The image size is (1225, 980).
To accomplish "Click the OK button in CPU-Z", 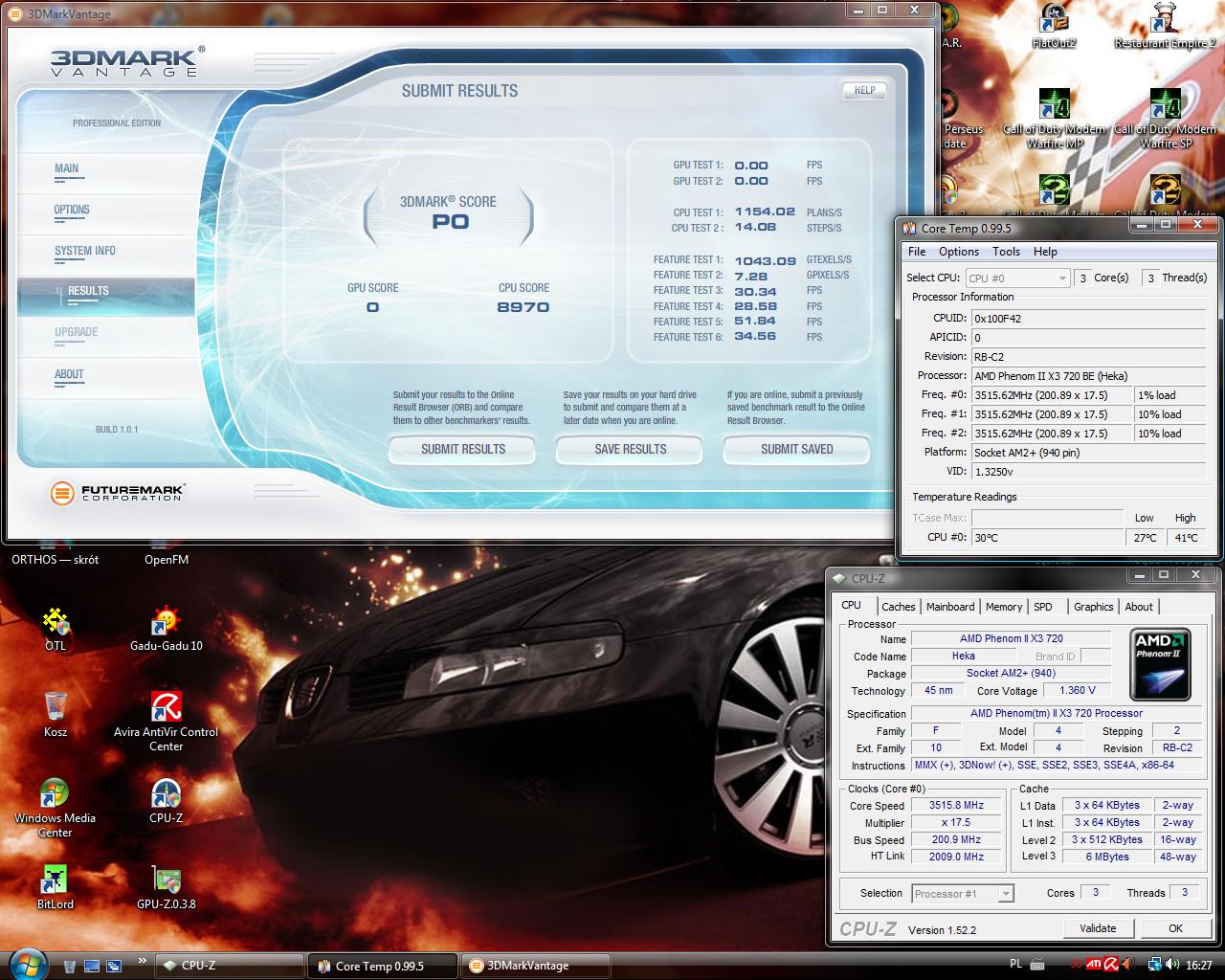I will click(x=1175, y=928).
